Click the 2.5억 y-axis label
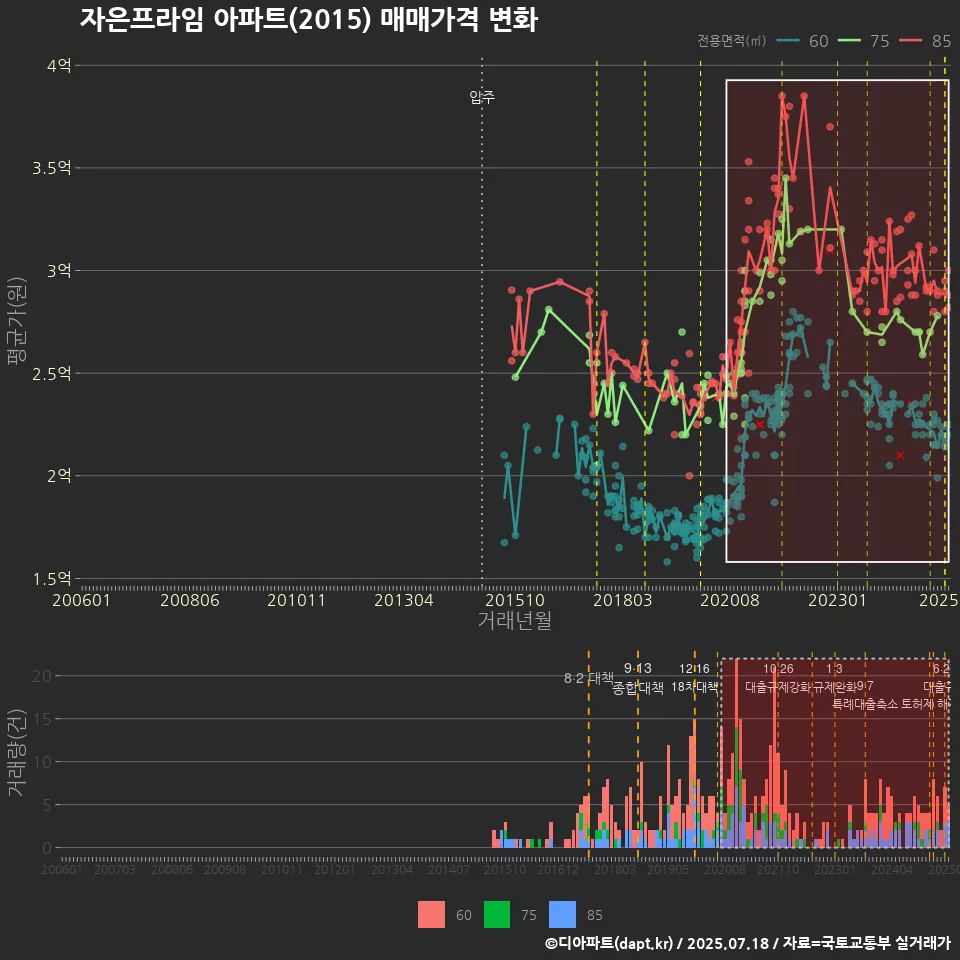Viewport: 960px width, 960px height. click(x=52, y=373)
